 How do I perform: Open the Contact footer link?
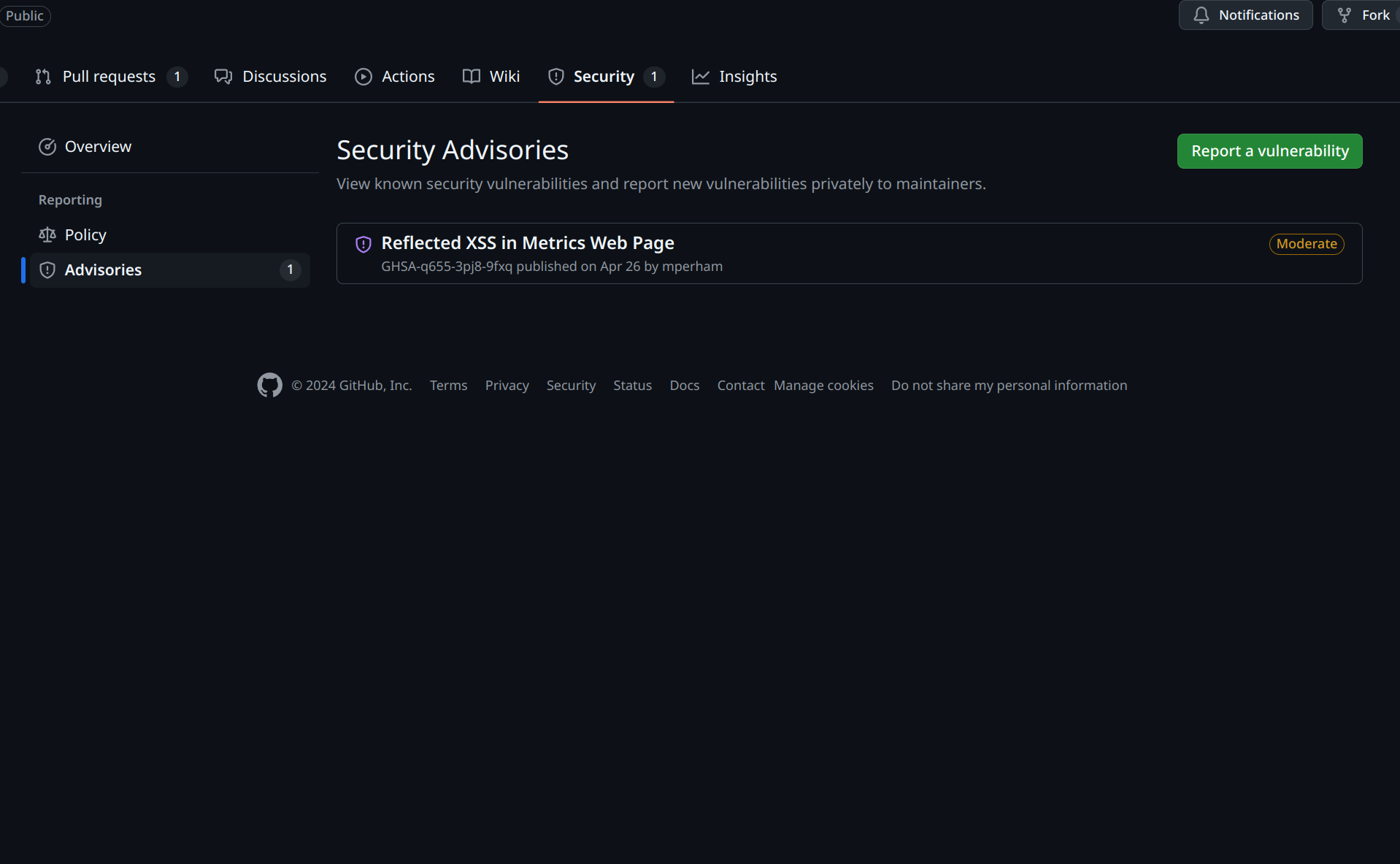tap(741, 386)
